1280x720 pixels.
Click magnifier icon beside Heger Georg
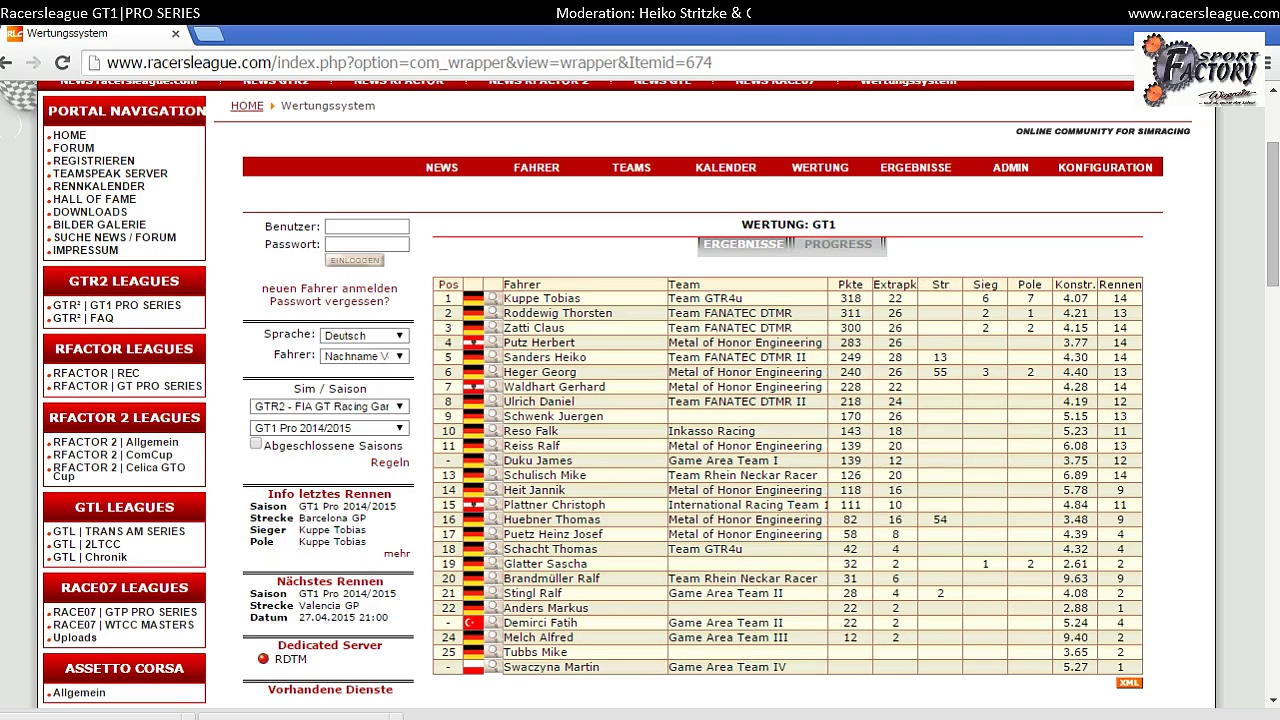492,372
